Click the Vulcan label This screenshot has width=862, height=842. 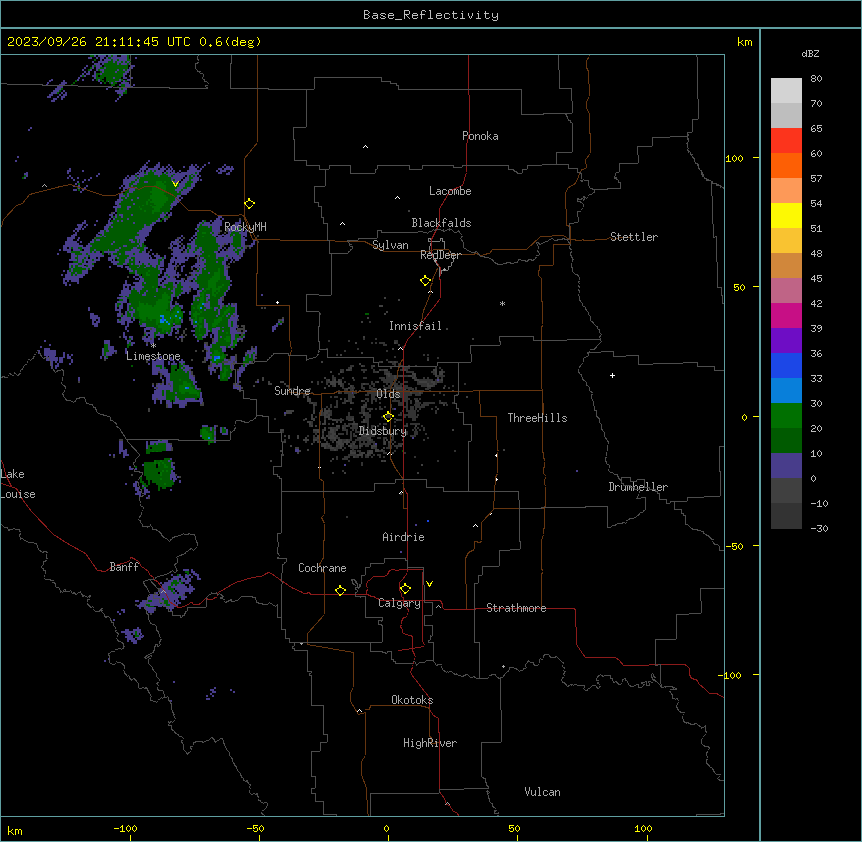[x=543, y=792]
